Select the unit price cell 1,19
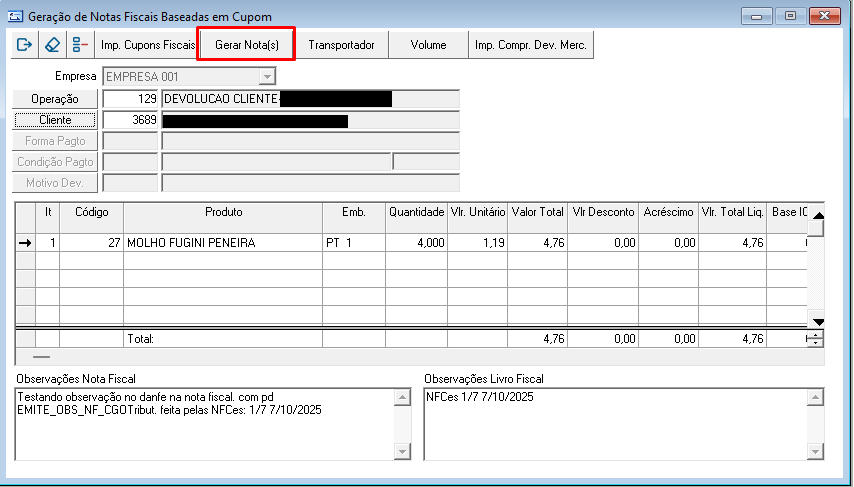This screenshot has width=854, height=487. pos(478,243)
